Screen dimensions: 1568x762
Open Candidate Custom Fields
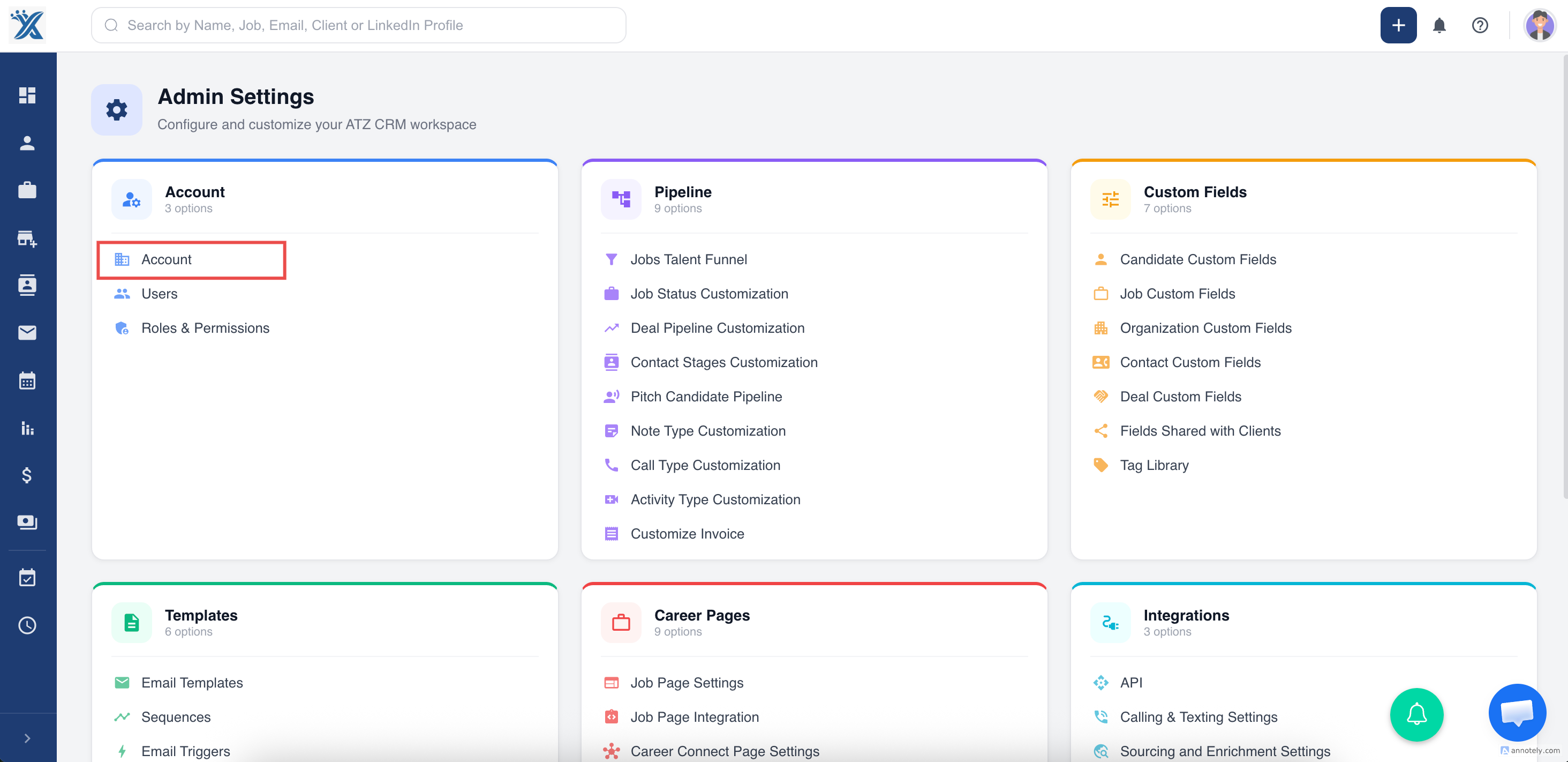point(1198,259)
